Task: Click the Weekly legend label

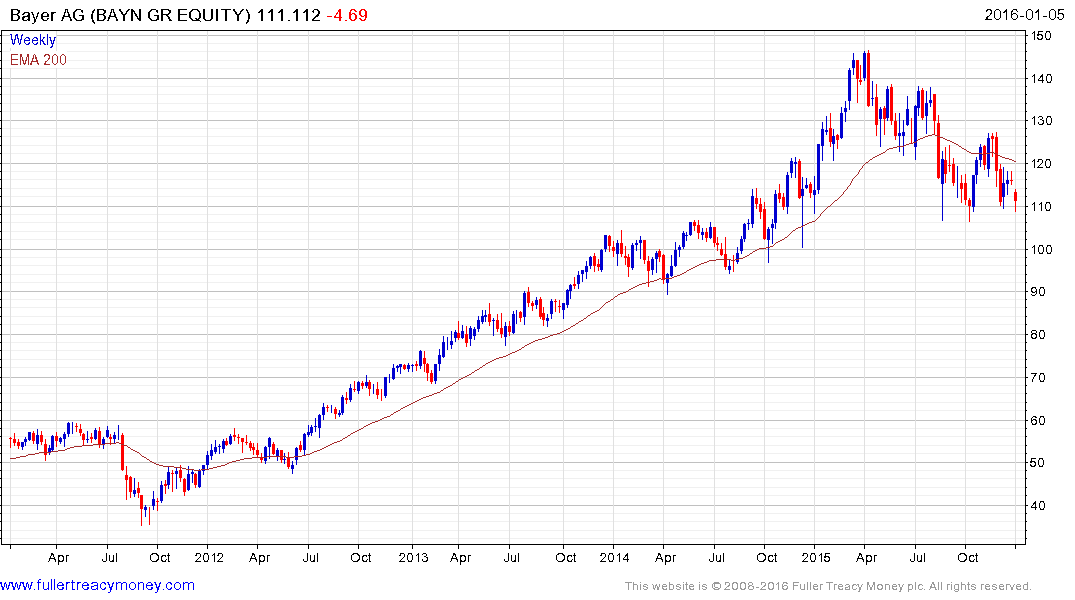Action: (x=32, y=40)
